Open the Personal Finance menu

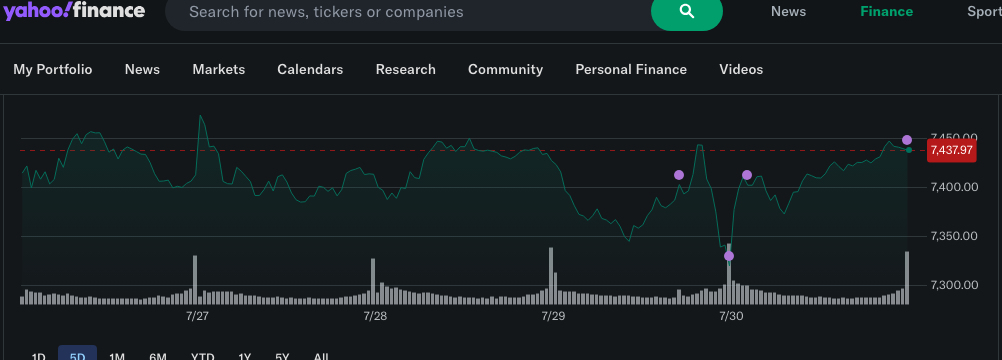(x=631, y=69)
